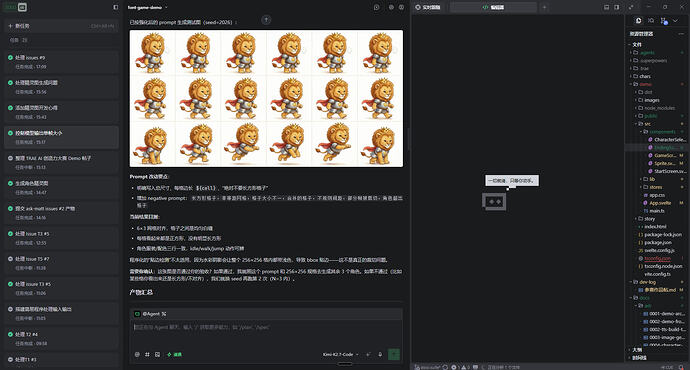The image size is (690, 370).
Task: Open the explorer files icon in right panel
Action: [639, 21]
